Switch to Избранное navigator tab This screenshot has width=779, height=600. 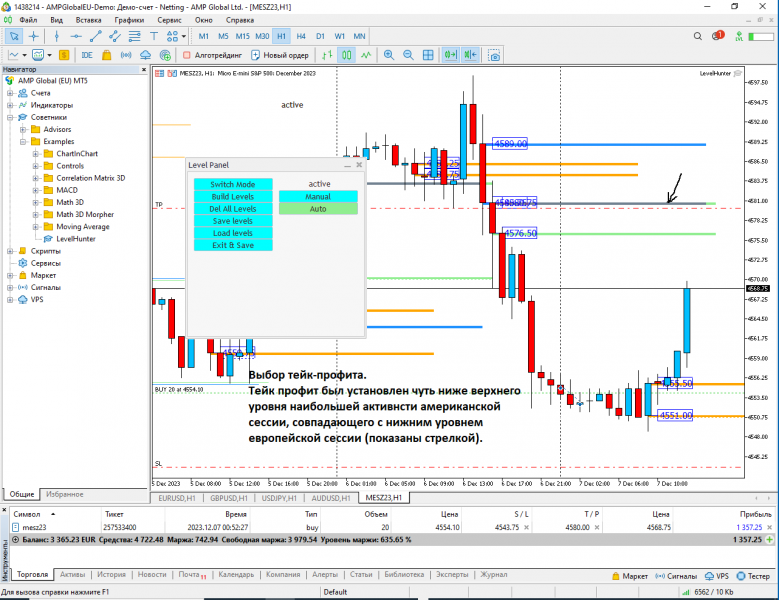pyautogui.click(x=65, y=495)
